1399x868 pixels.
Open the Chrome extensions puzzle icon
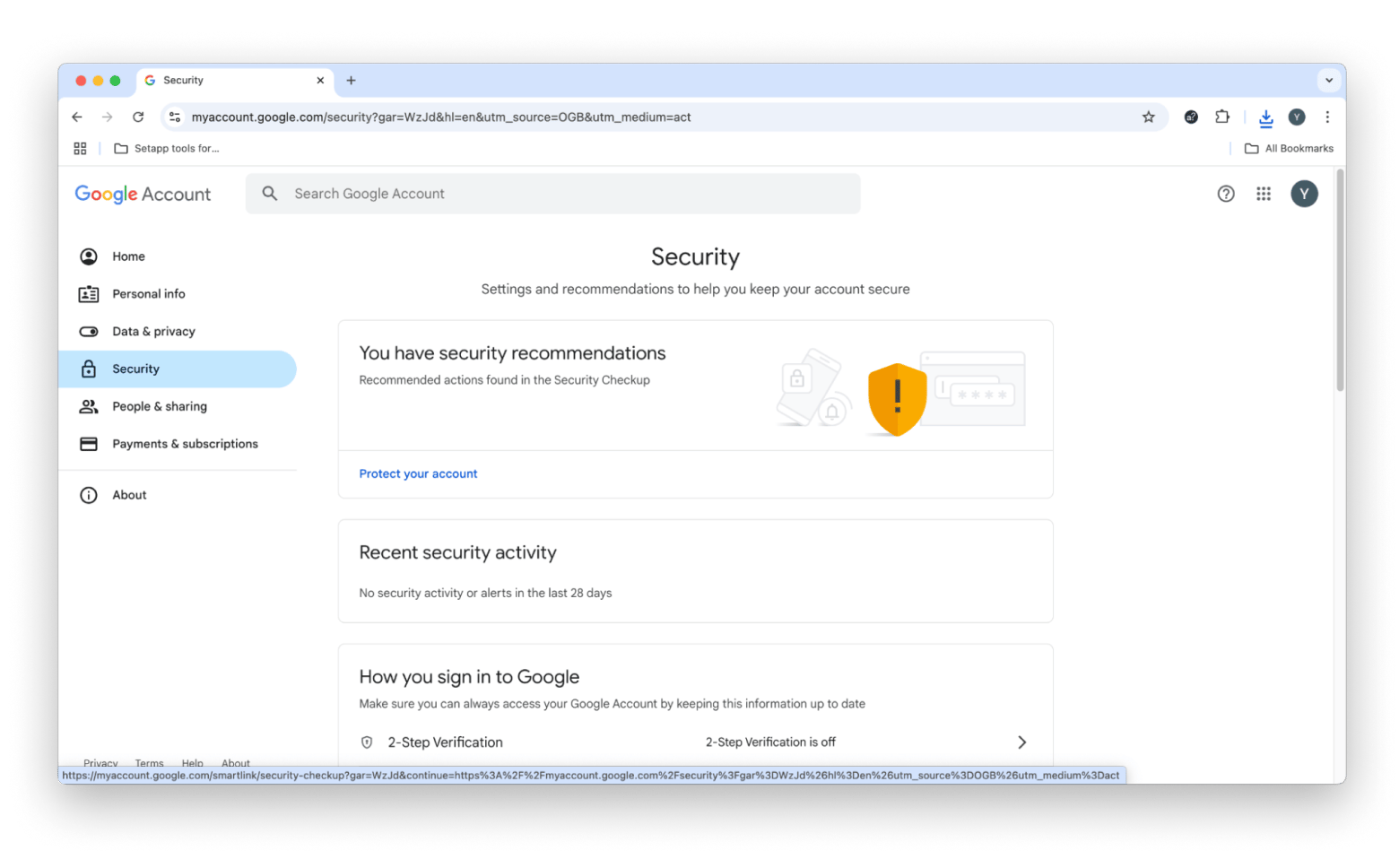[x=1222, y=117]
